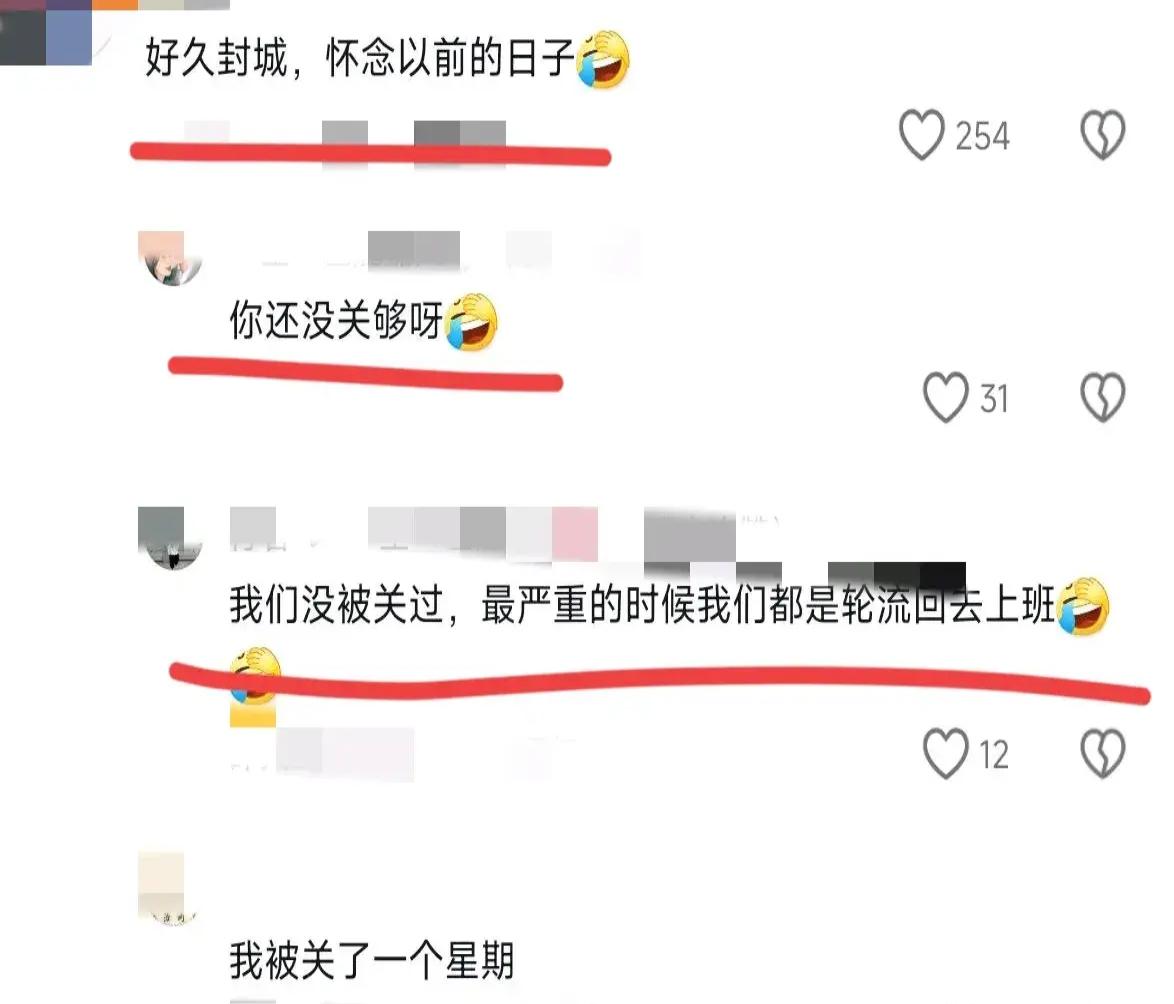1174x1004 pixels.
Task: Select reply text 你还没关够呀
Action: tap(335, 320)
